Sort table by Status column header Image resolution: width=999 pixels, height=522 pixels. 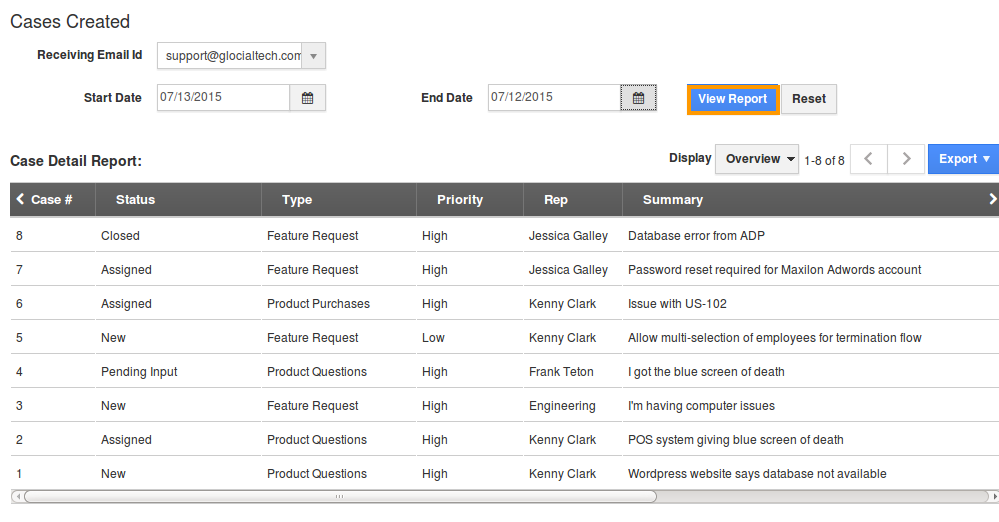(x=136, y=199)
